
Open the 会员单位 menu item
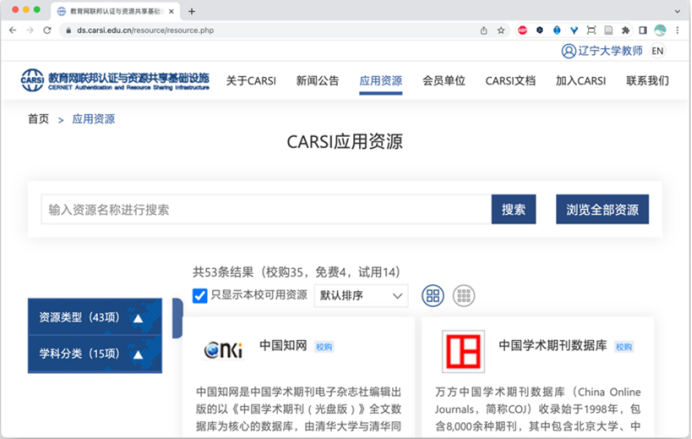pos(444,81)
